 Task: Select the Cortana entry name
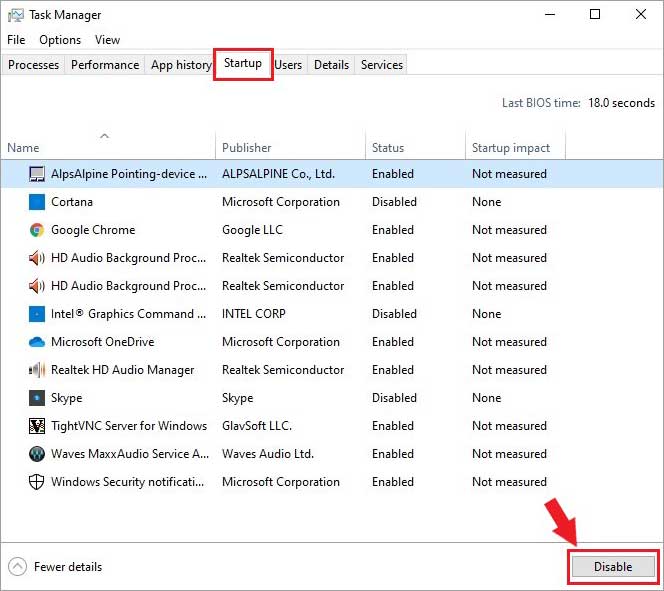(x=72, y=202)
